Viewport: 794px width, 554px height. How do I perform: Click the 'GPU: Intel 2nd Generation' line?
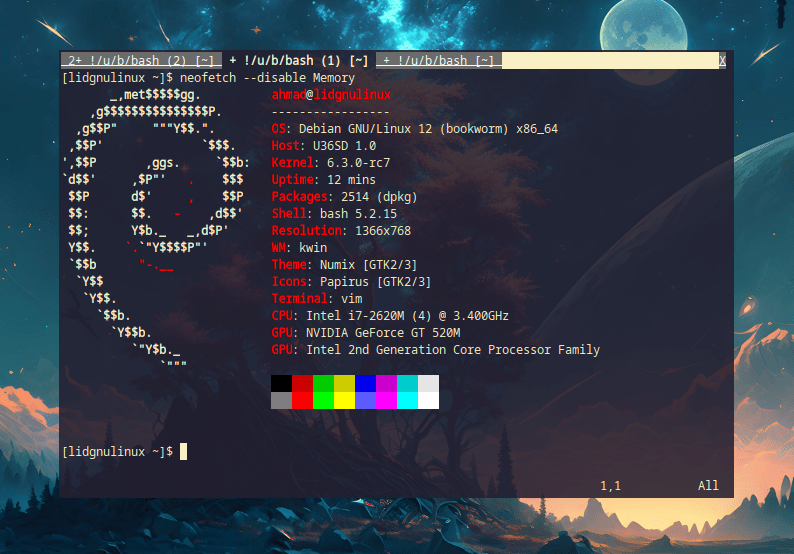435,349
